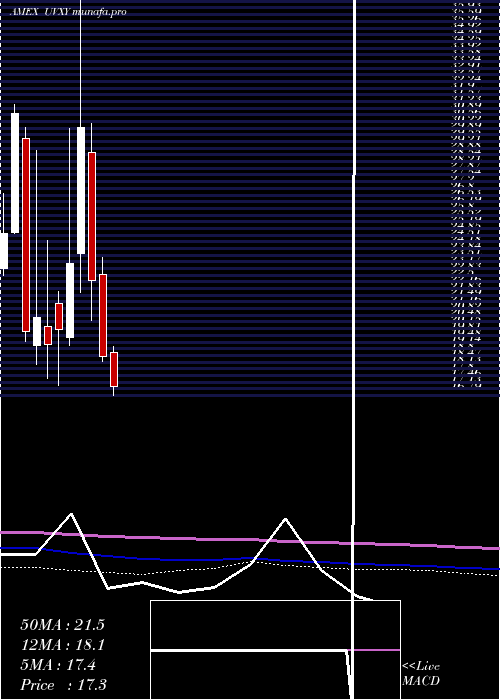
Task: Click the MACD box outline
Action: 275,650
